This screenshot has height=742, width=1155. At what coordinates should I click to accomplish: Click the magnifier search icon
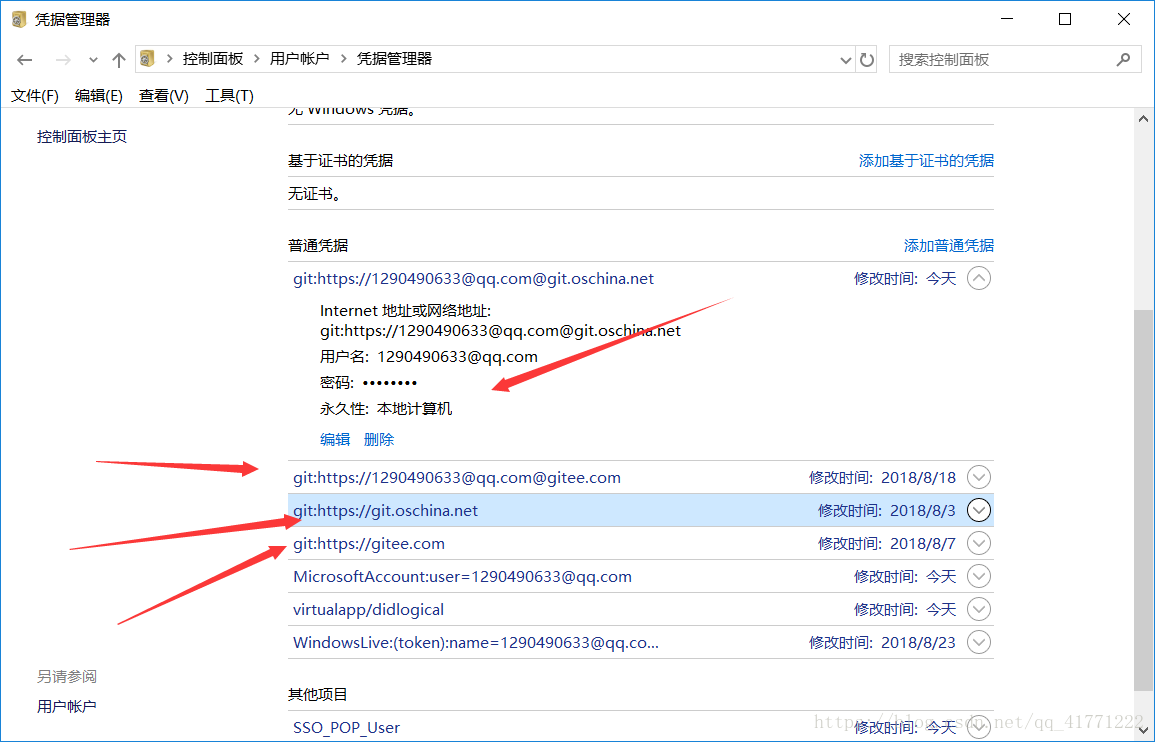pos(1123,59)
